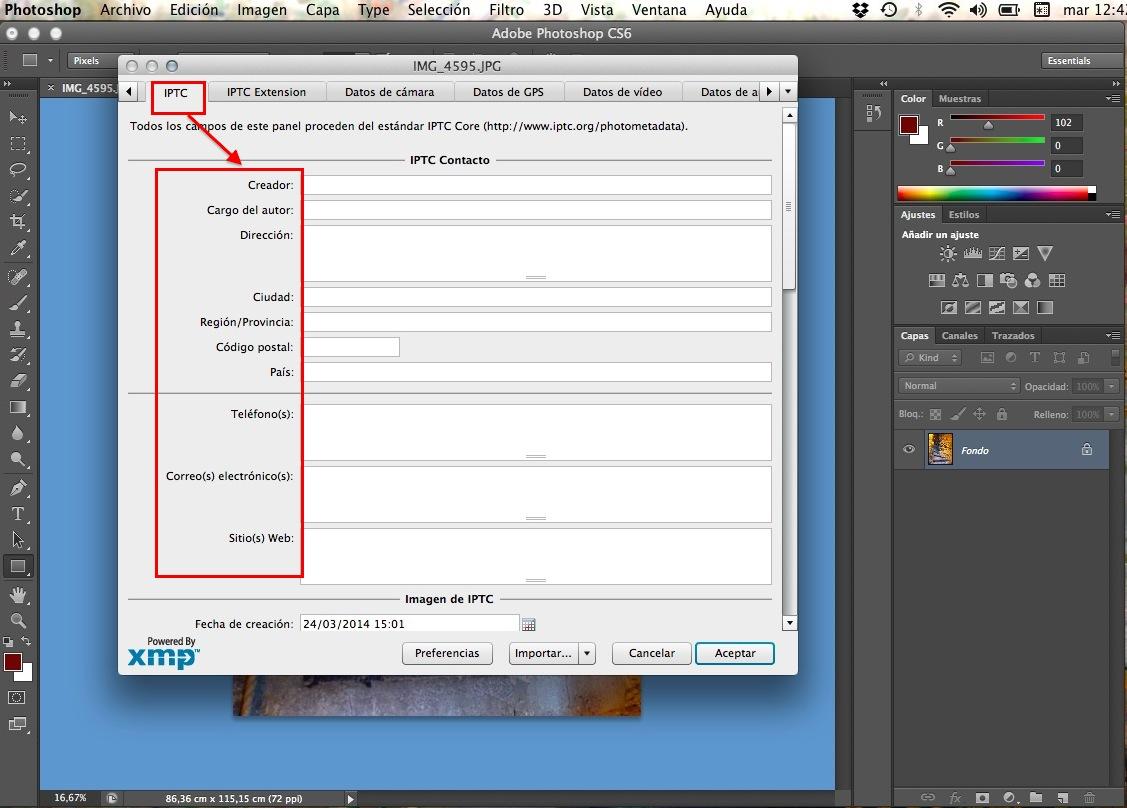
Task: Add a Brightness/Contrast adjustment
Action: (947, 254)
